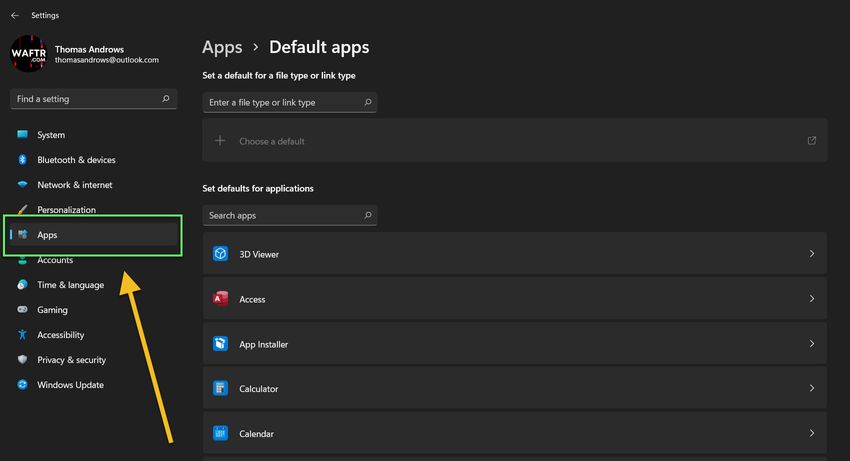850x461 pixels.
Task: Click the Privacy shield icon
Action: [x=22, y=360]
